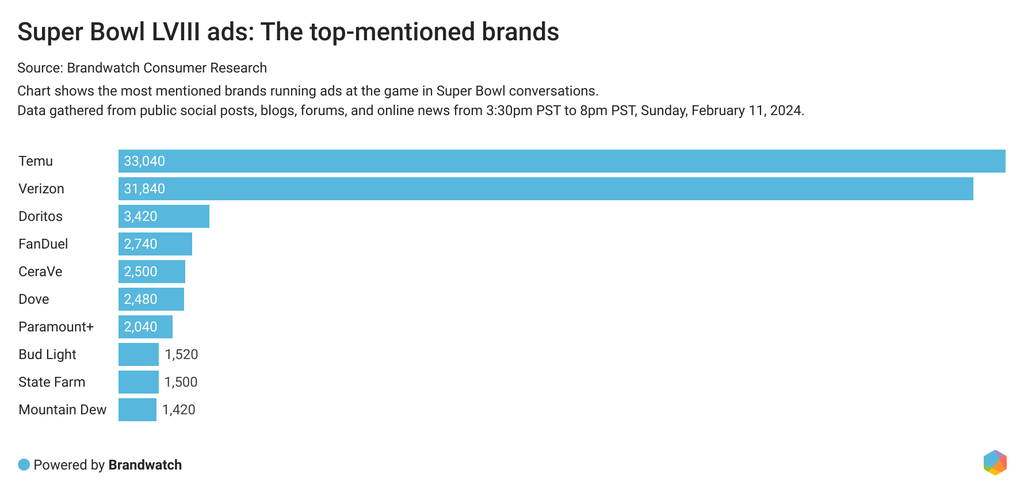Click the Verizon brand label
The height and width of the screenshot is (496, 1024).
[x=43, y=189]
